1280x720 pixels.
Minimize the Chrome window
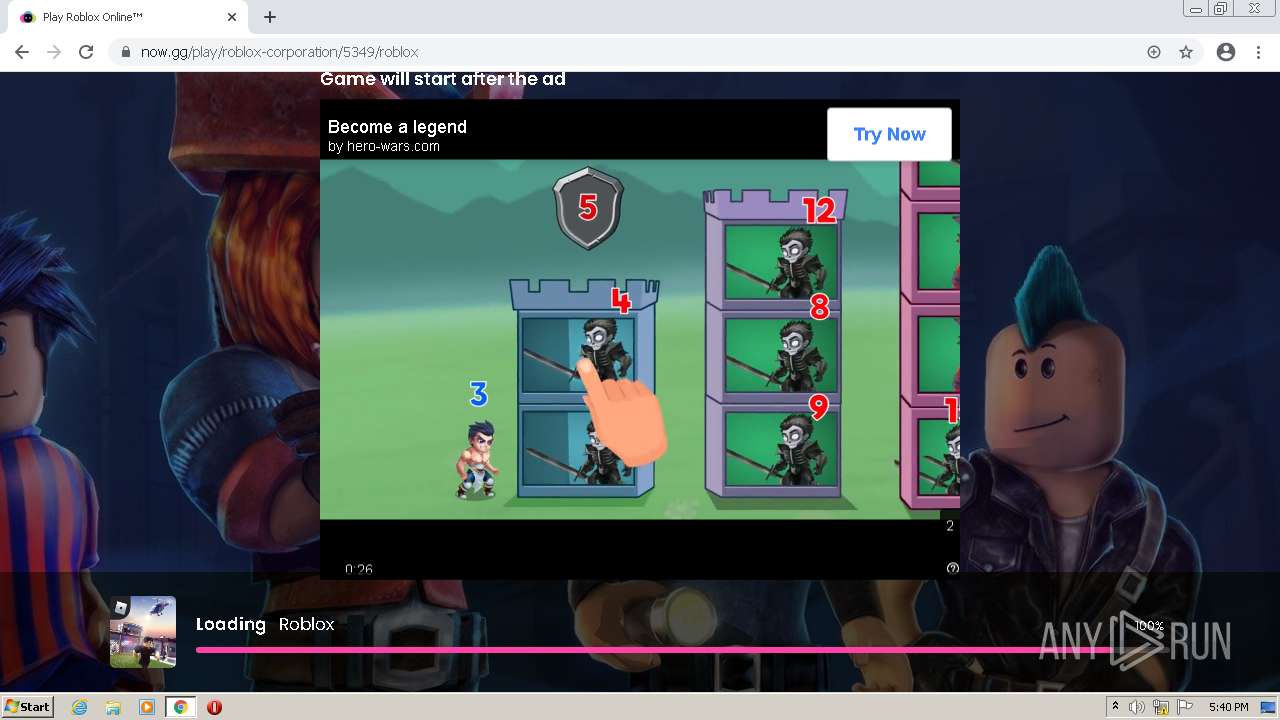(x=1195, y=9)
